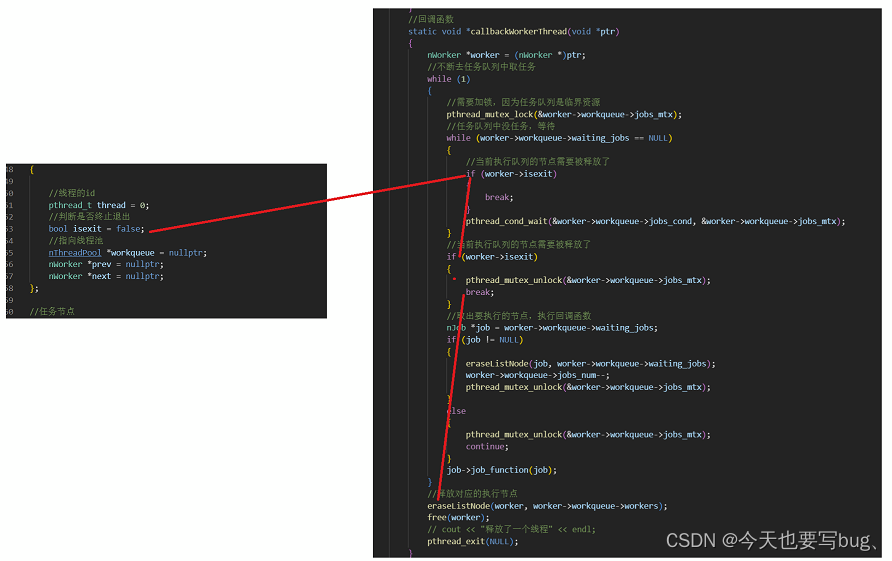
Task: Click the pthread_mutex_lock call line
Action: tap(564, 114)
